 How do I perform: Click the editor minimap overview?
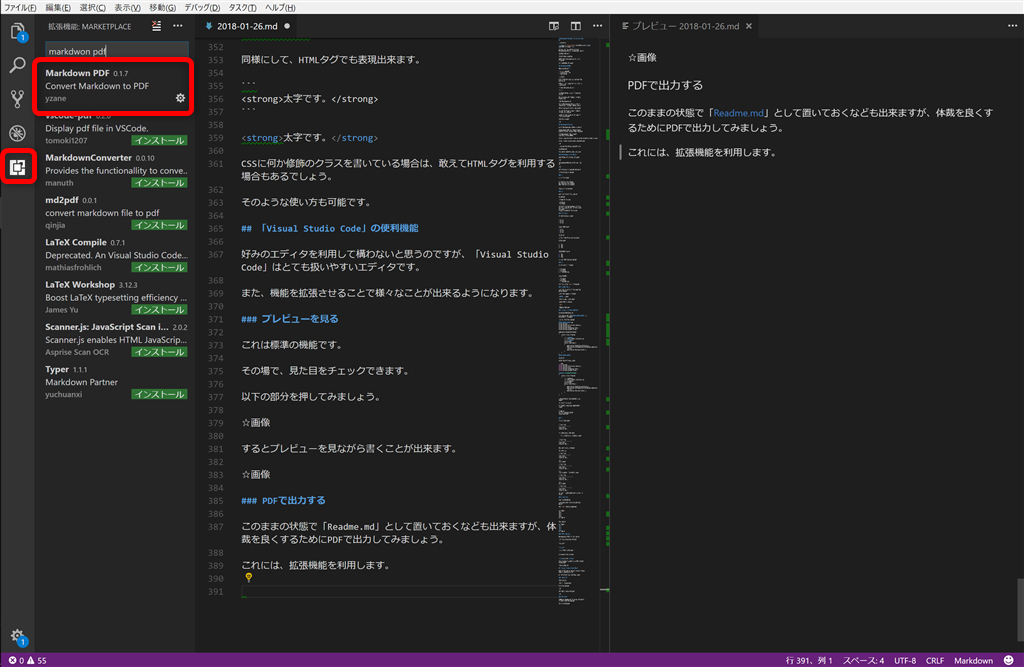[x=579, y=320]
